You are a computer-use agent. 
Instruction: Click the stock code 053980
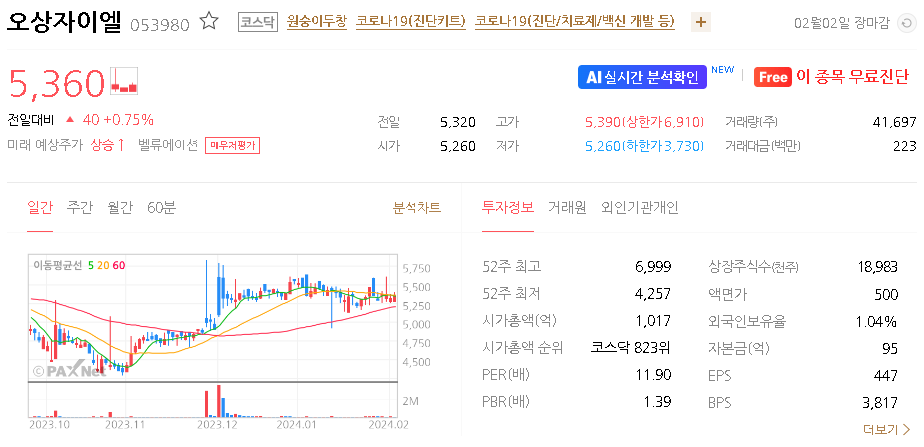pyautogui.click(x=160, y=25)
